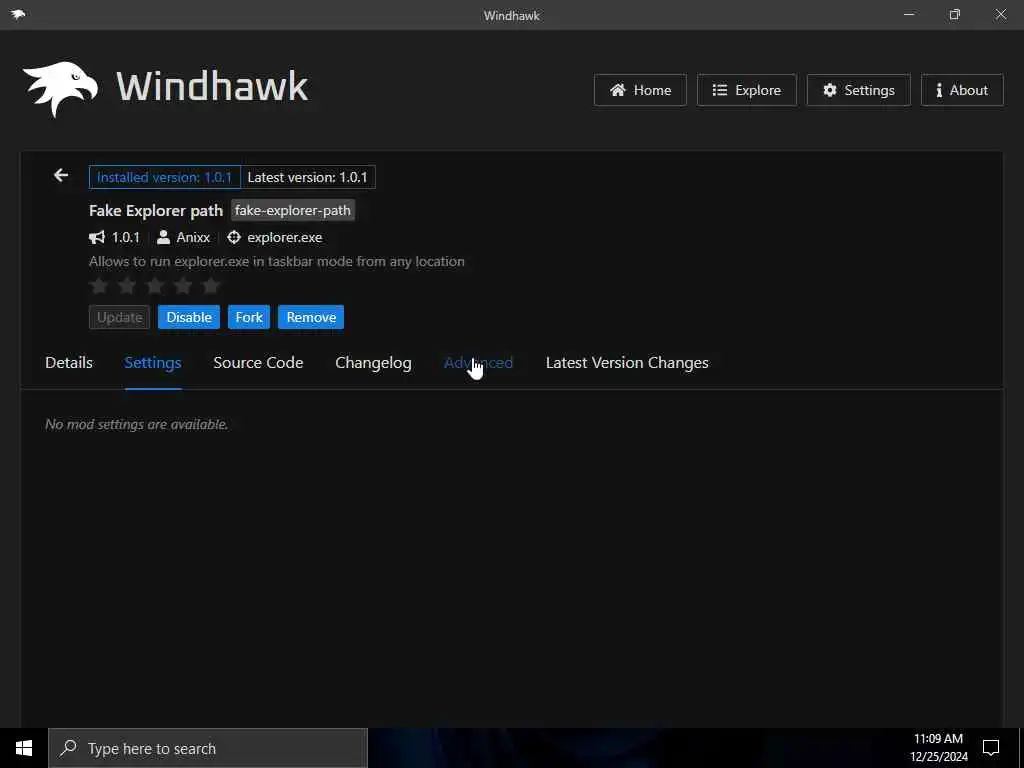Remove the Fake Explorer path mod
The width and height of the screenshot is (1024, 768).
point(311,317)
